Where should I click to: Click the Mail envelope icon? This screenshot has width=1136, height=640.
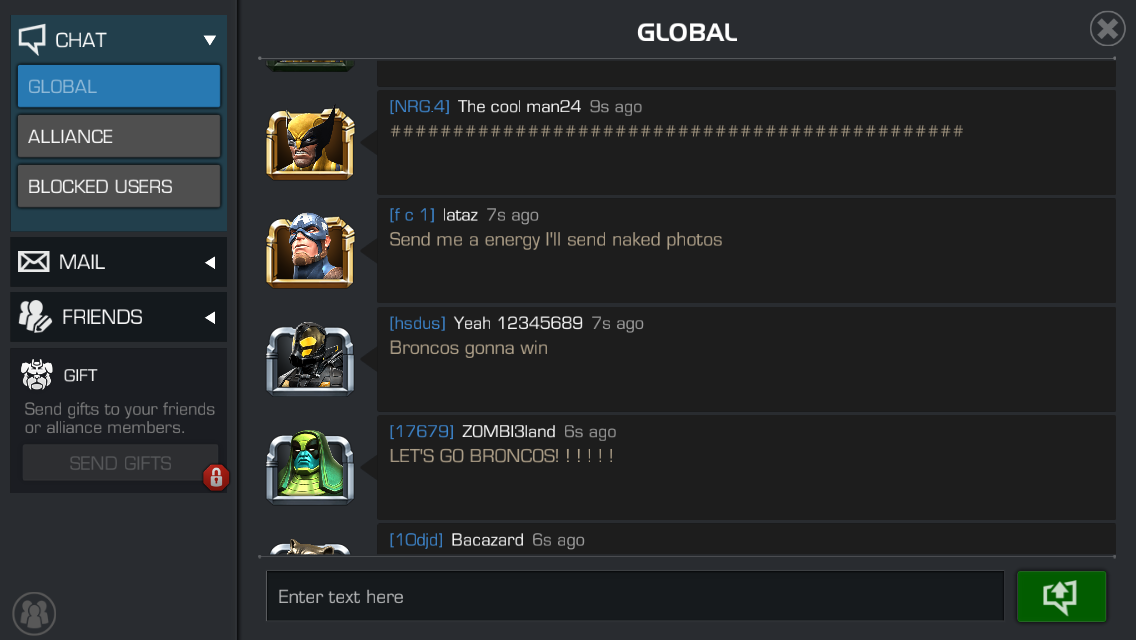(33, 262)
